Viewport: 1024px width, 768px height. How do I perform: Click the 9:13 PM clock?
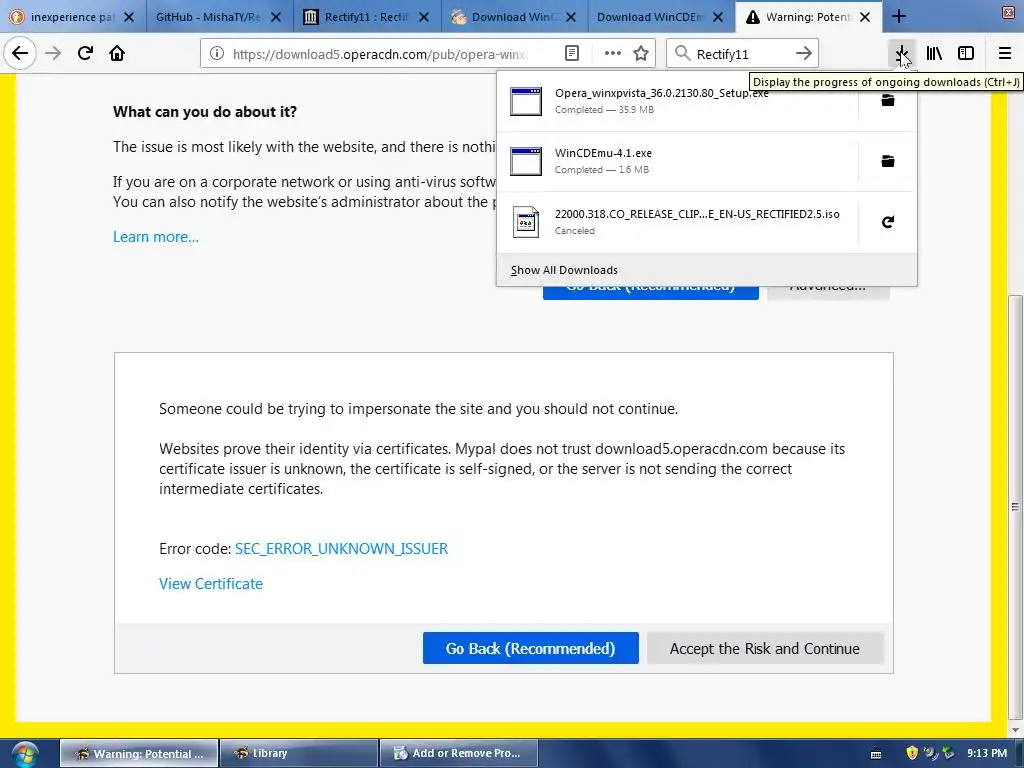point(987,753)
